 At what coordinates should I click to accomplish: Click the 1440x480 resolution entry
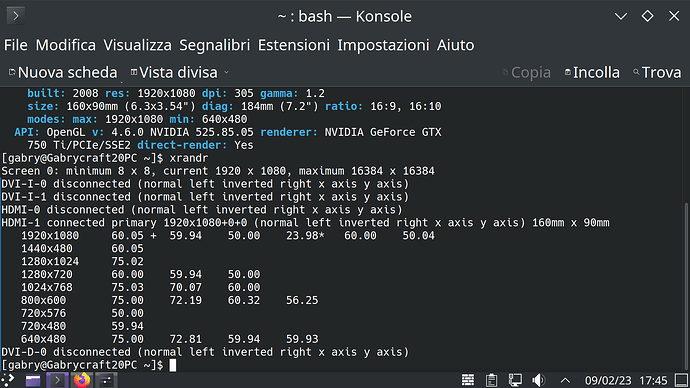click(x=47, y=249)
